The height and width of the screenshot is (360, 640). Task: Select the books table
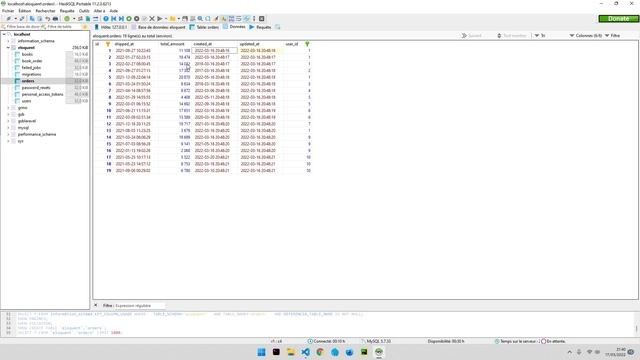point(27,54)
